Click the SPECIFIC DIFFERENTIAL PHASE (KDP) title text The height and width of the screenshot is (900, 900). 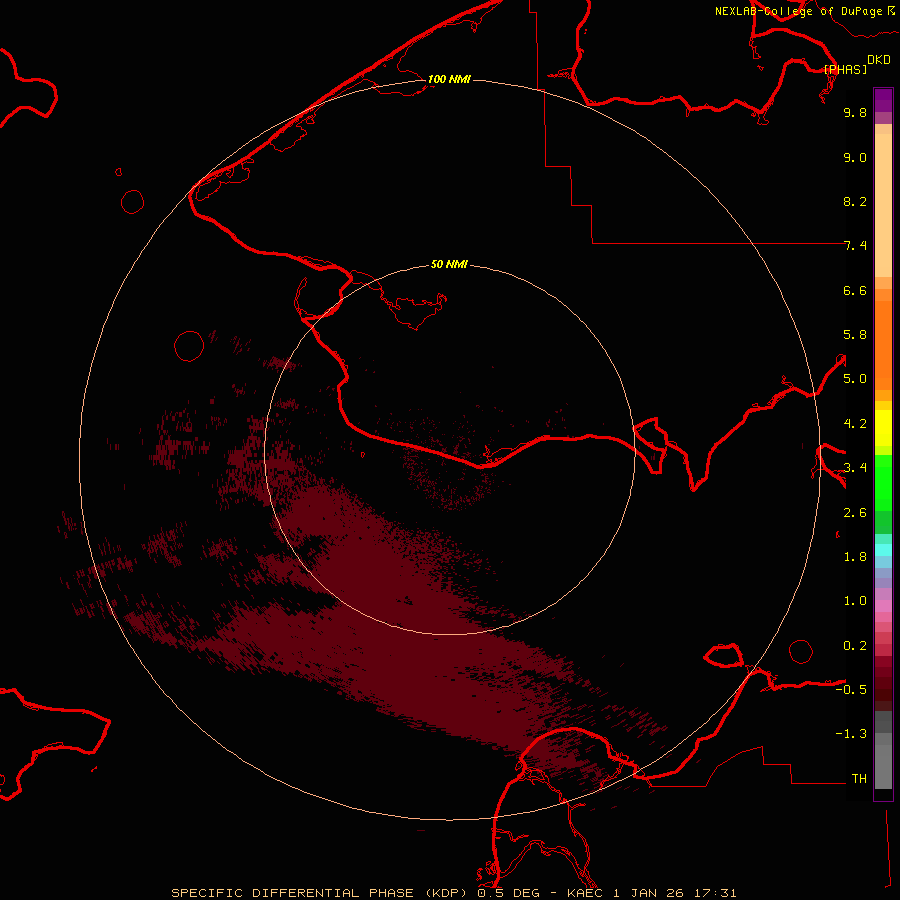pyautogui.click(x=319, y=893)
